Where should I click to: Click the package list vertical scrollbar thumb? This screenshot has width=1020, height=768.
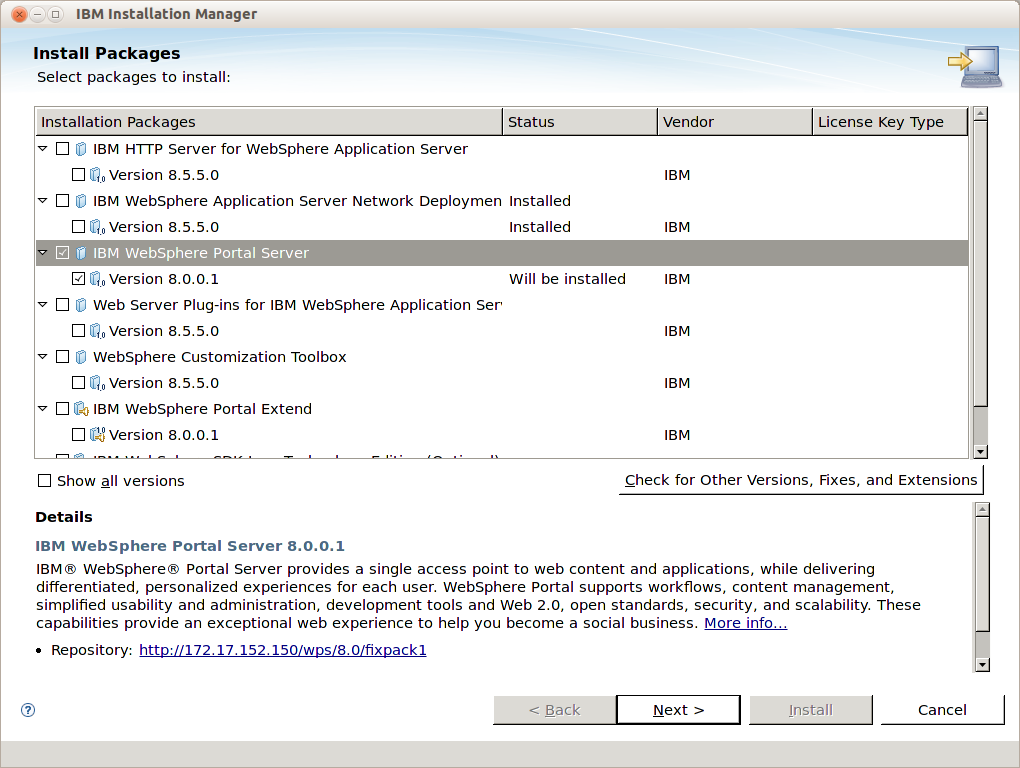tap(980, 263)
